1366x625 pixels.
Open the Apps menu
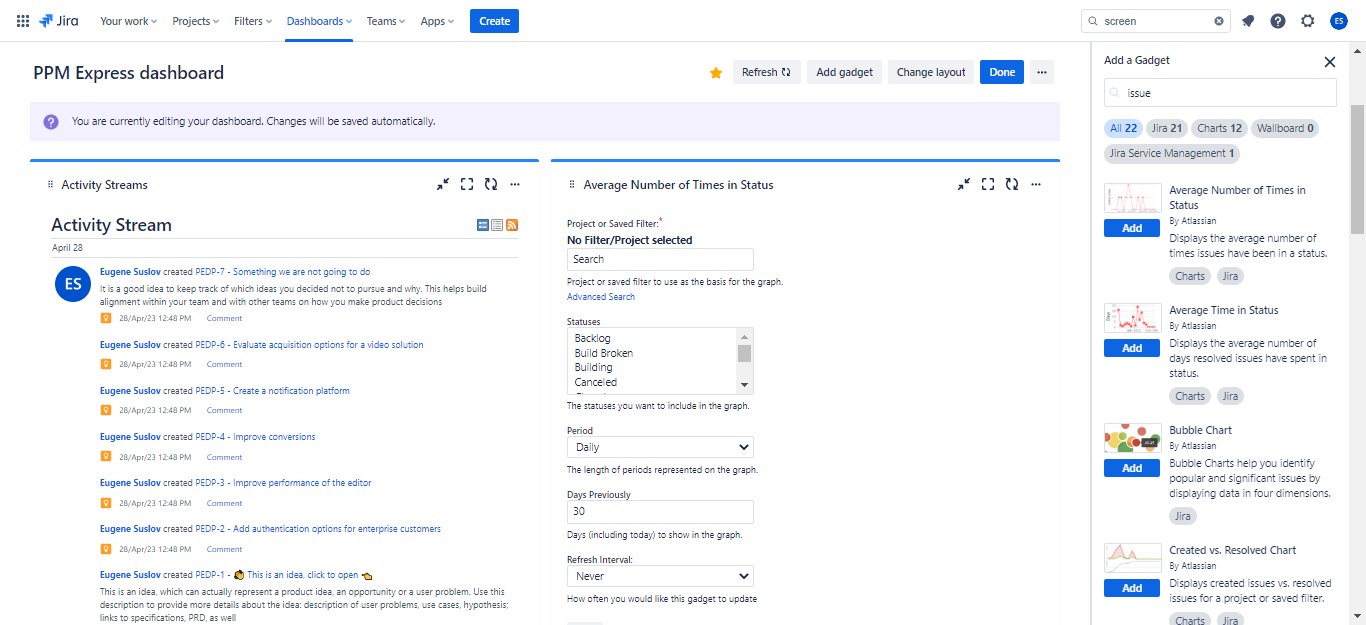coord(437,21)
